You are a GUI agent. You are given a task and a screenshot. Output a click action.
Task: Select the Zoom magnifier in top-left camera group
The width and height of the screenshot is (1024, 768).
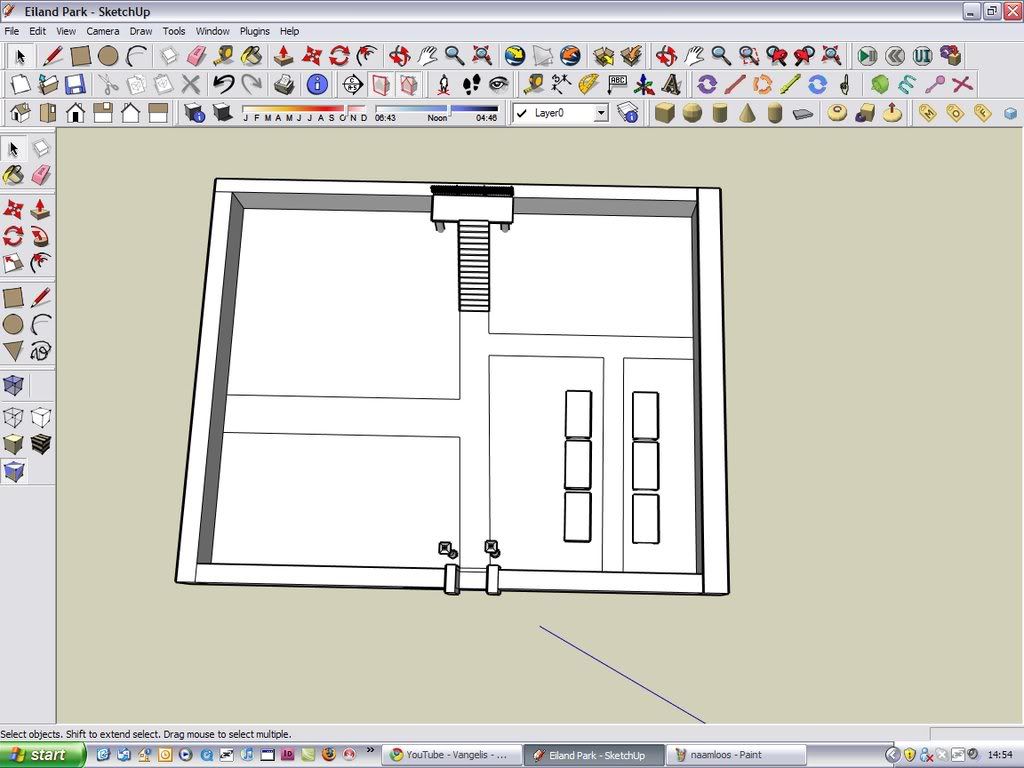click(x=455, y=56)
